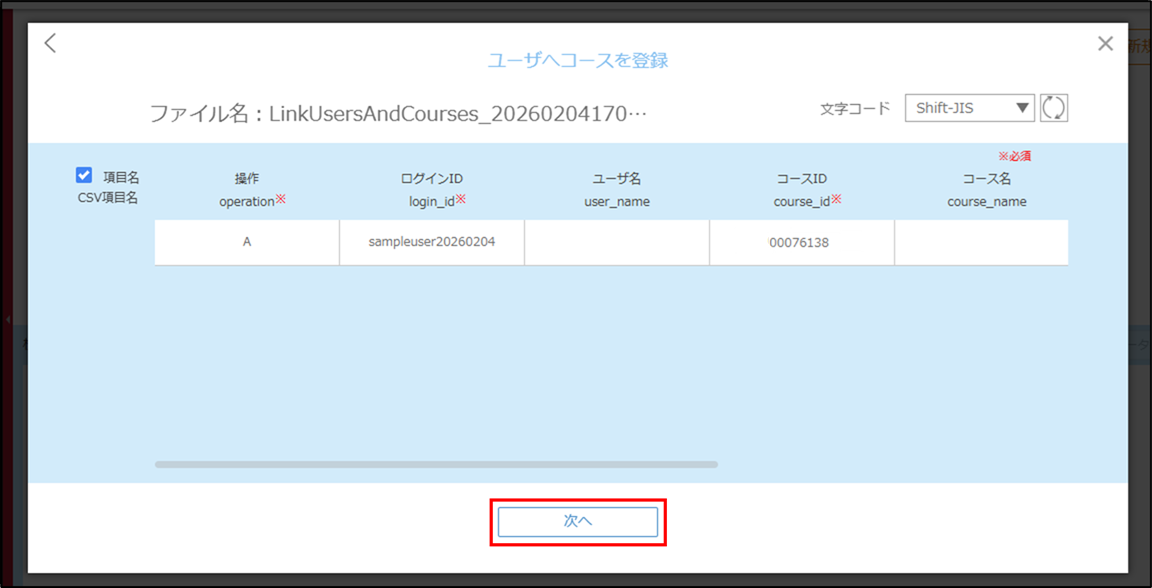This screenshot has height=588, width=1152.
Task: Click the ログインID login_id column header
Action: (432, 190)
